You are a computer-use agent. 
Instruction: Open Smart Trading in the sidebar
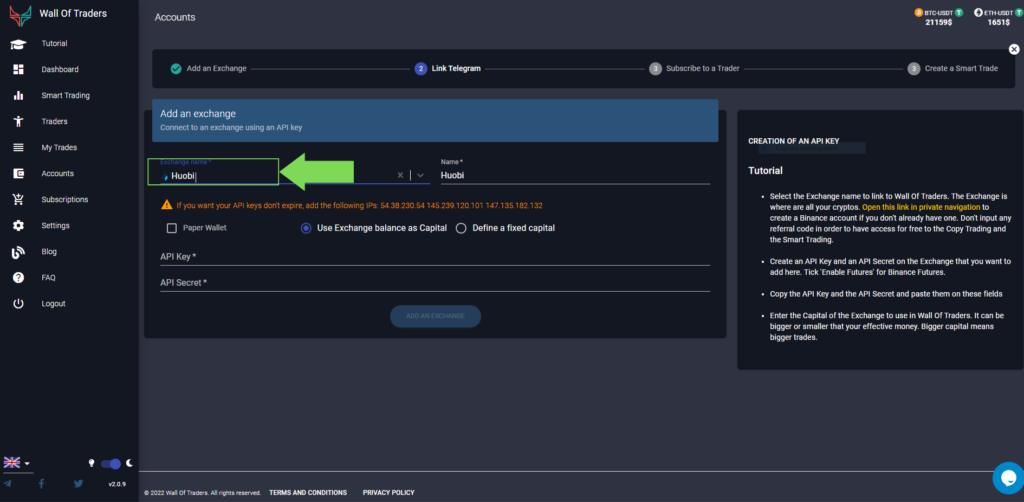[66, 95]
